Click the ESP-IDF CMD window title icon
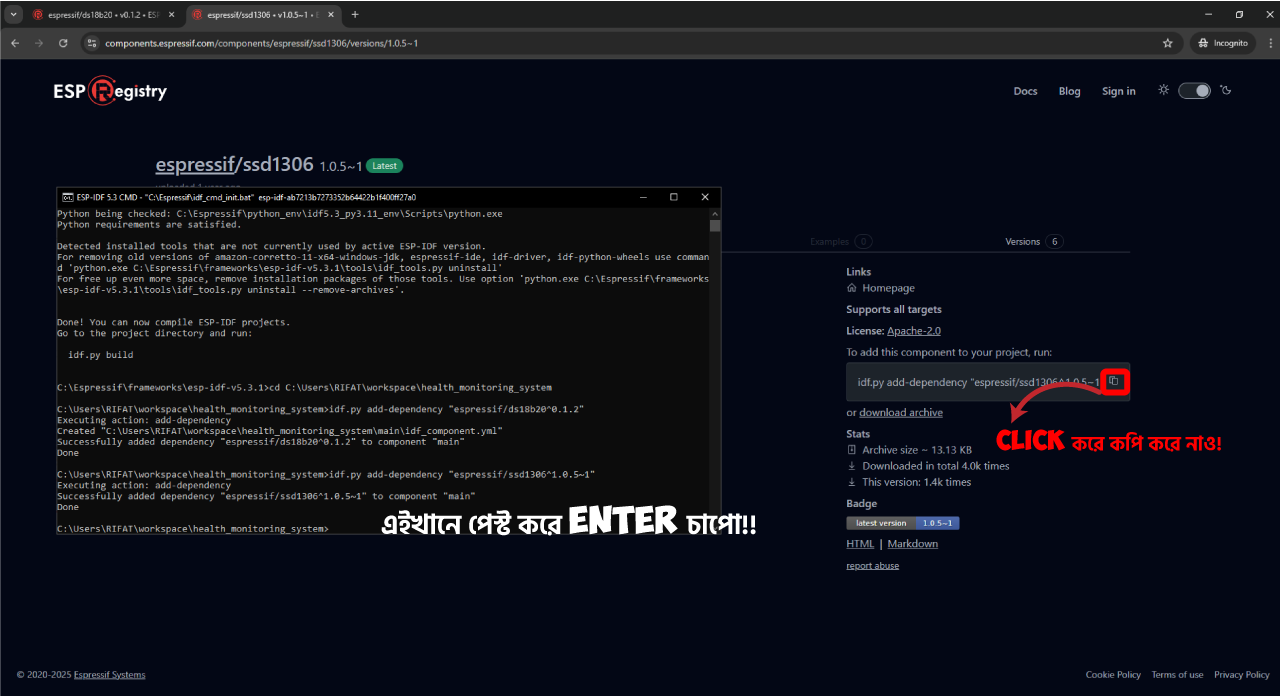This screenshot has width=1280, height=696. [67, 197]
